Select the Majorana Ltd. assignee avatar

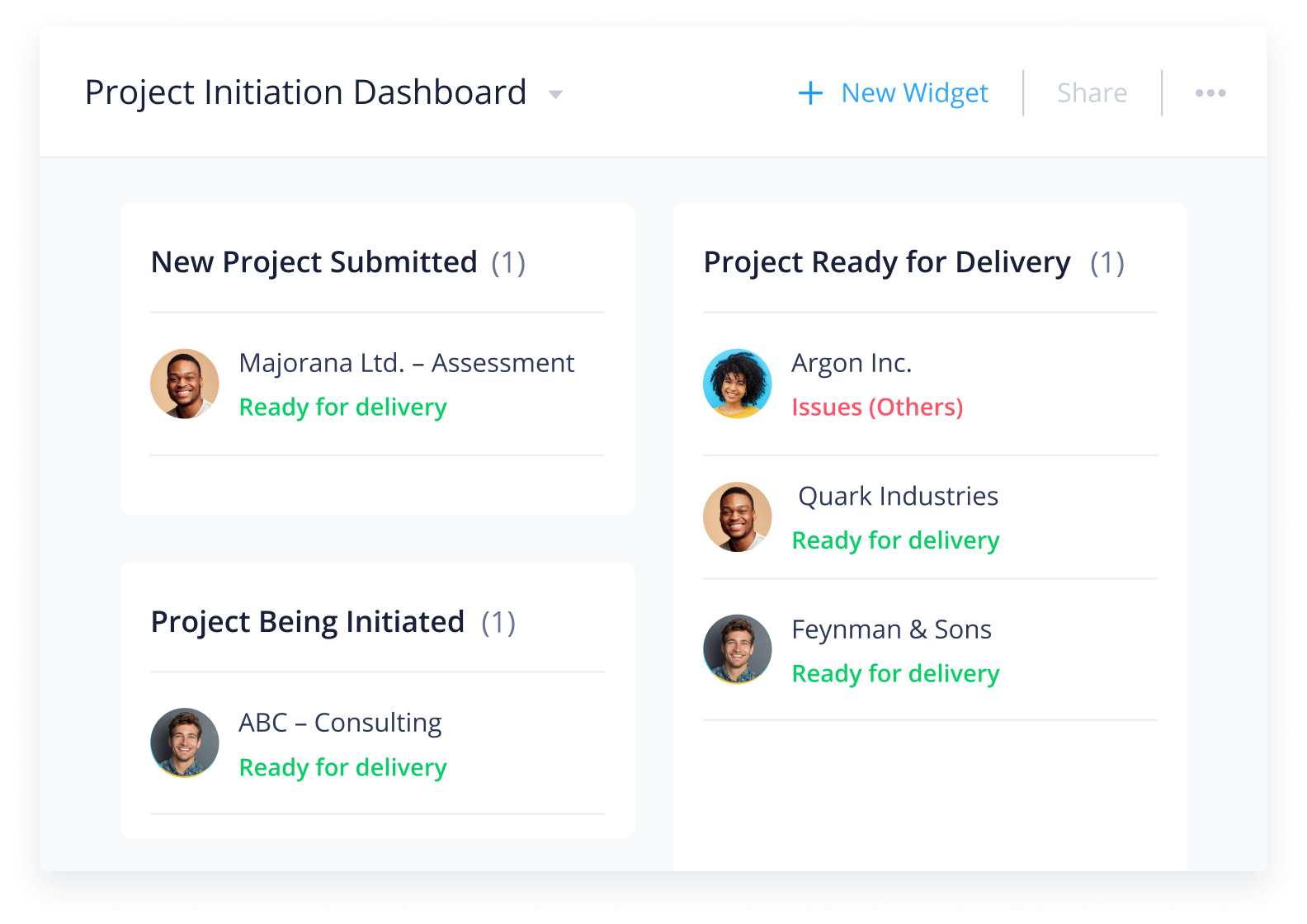click(x=185, y=384)
